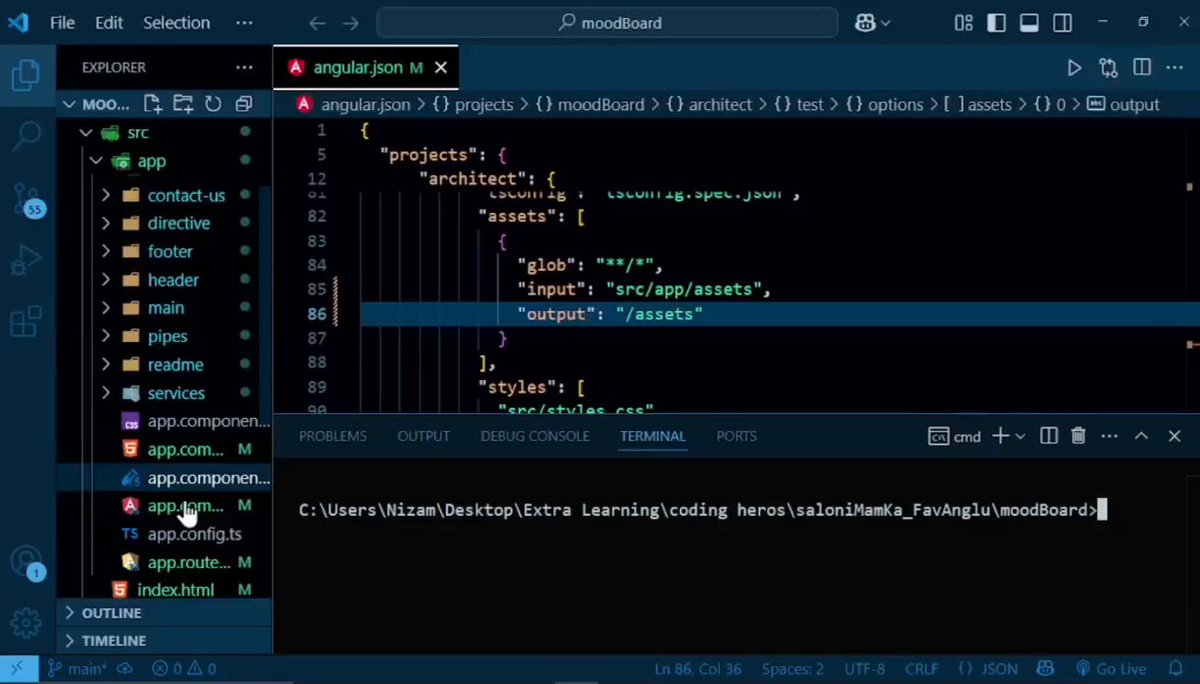Screen dimensions: 1200x684
Task: Go back using the navigation arrow
Action: 317,23
